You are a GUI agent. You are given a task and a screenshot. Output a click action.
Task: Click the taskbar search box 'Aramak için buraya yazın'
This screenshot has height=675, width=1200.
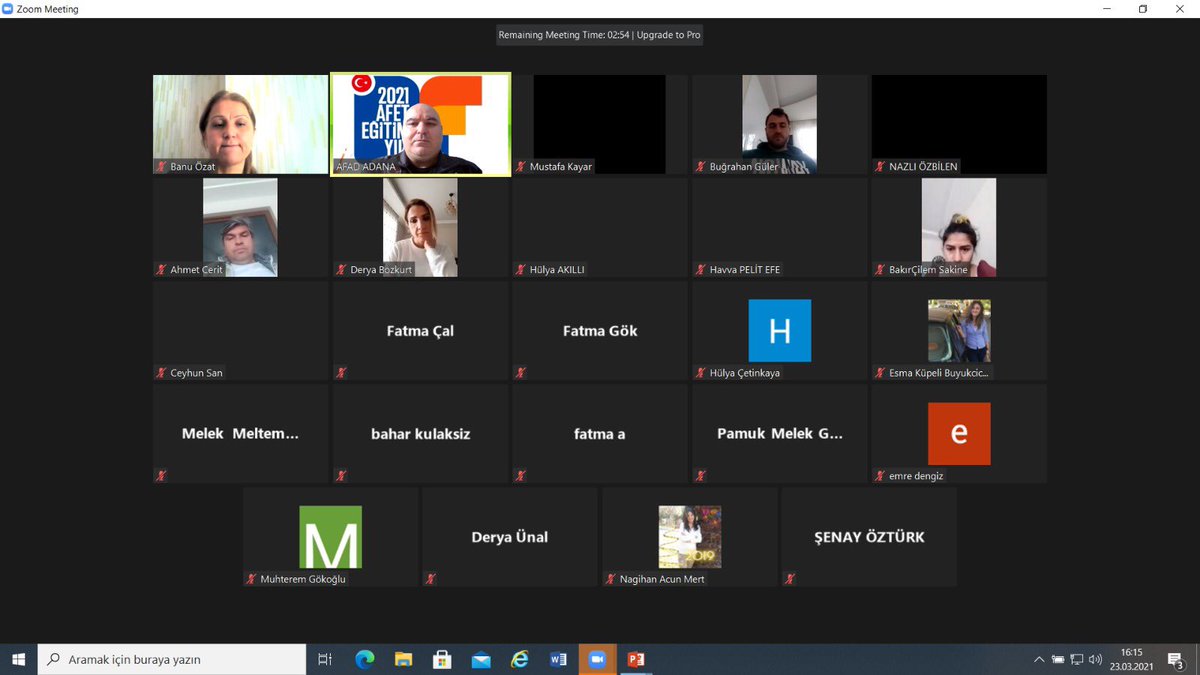click(172, 659)
